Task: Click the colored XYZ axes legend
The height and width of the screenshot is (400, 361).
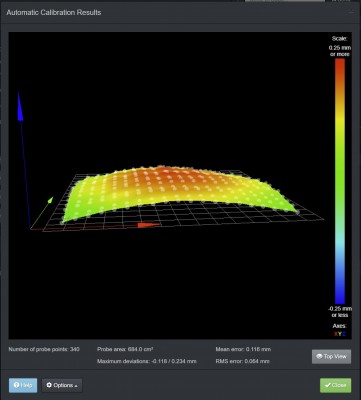Action: [x=340, y=334]
